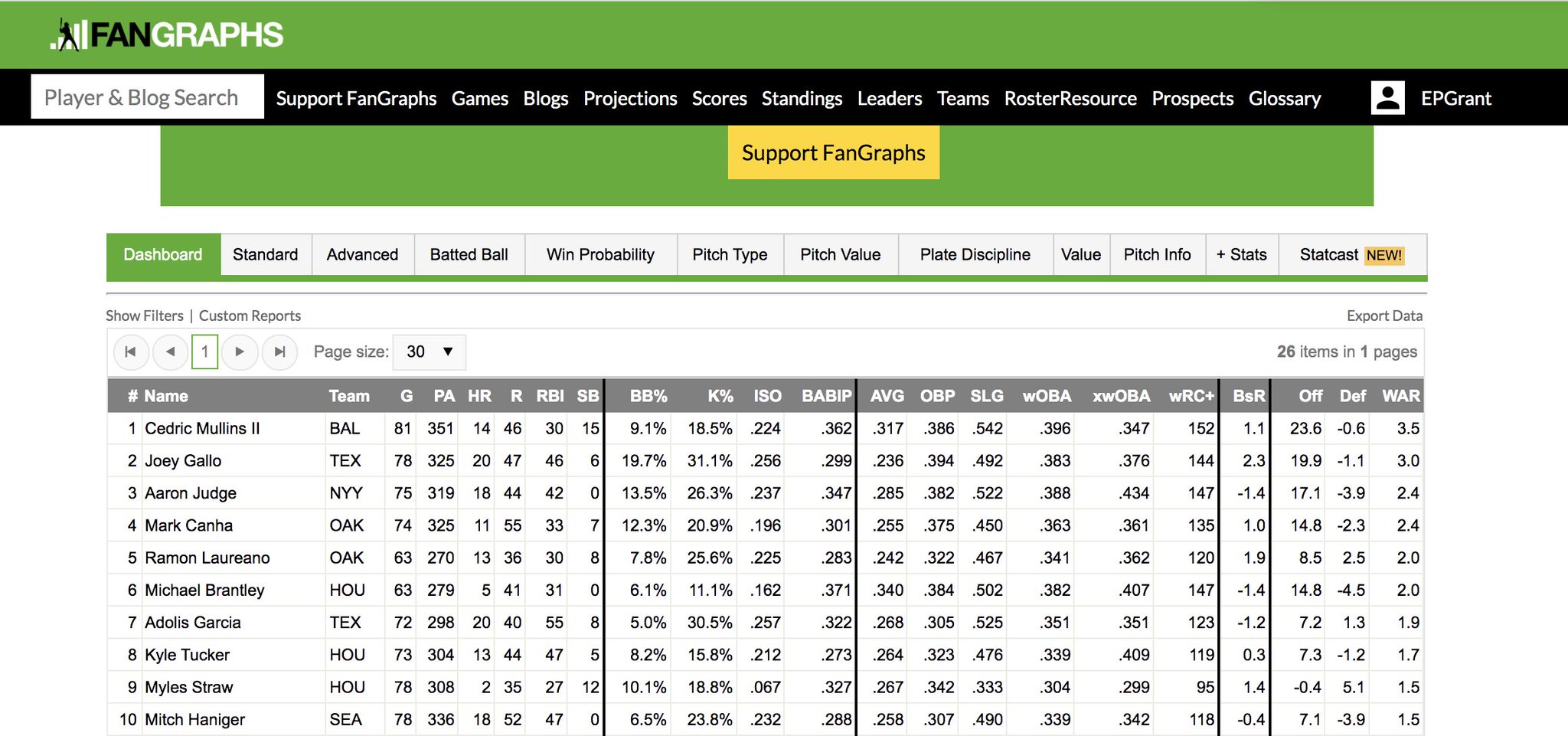Open the EPGrant user profile icon

(x=1388, y=97)
